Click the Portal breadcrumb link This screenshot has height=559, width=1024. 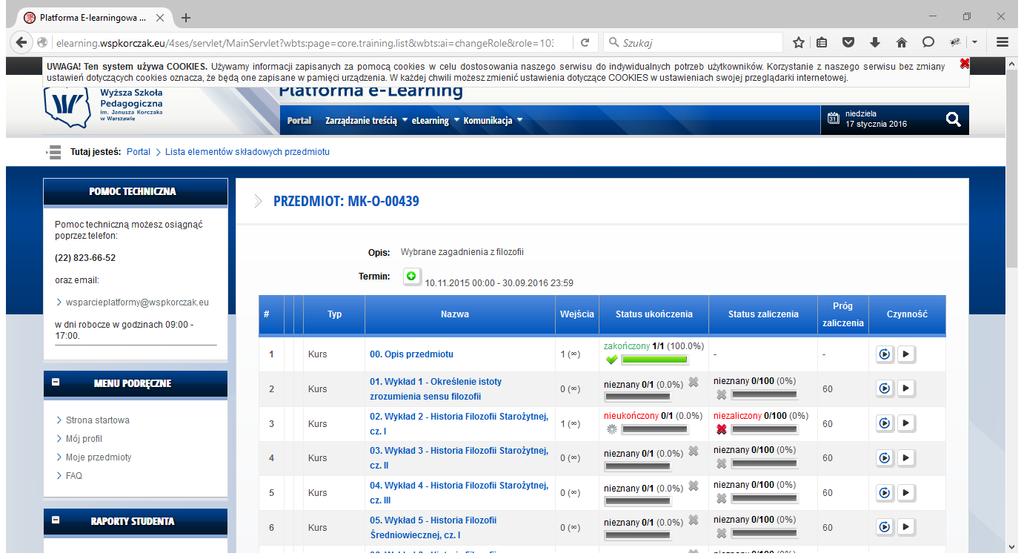click(x=138, y=152)
